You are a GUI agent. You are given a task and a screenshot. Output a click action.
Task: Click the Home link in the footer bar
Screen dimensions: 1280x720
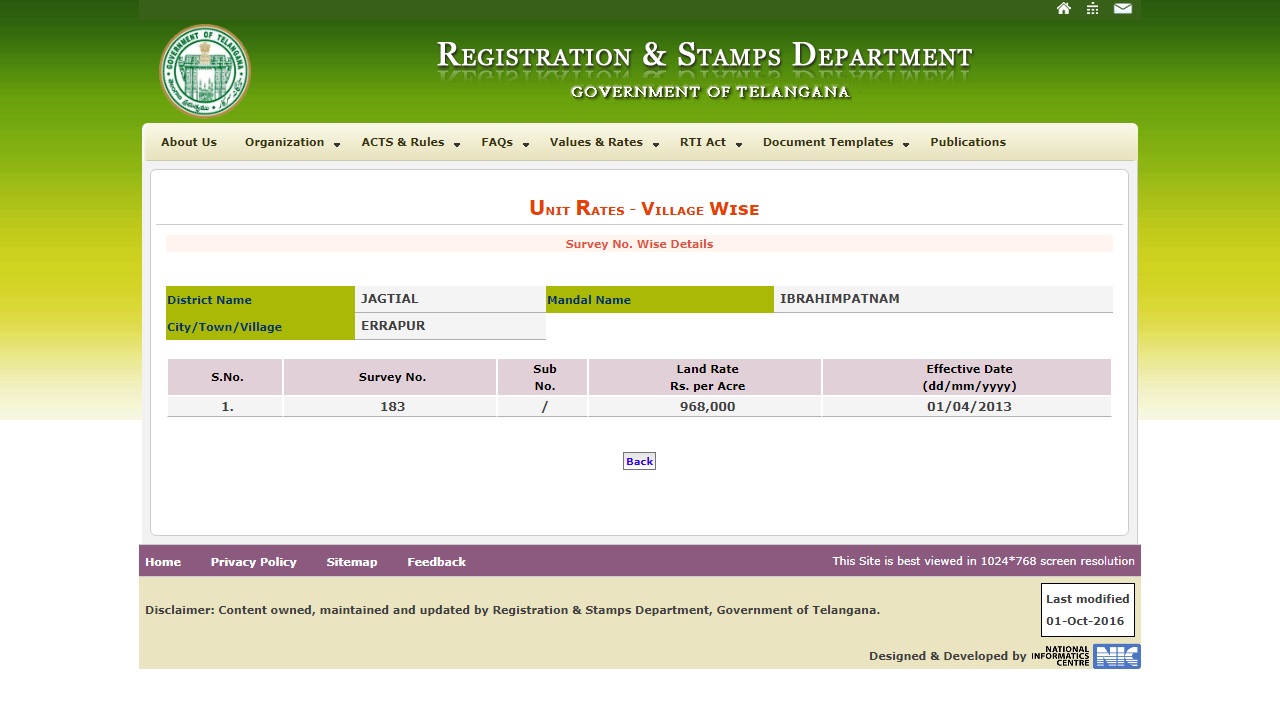click(162, 561)
